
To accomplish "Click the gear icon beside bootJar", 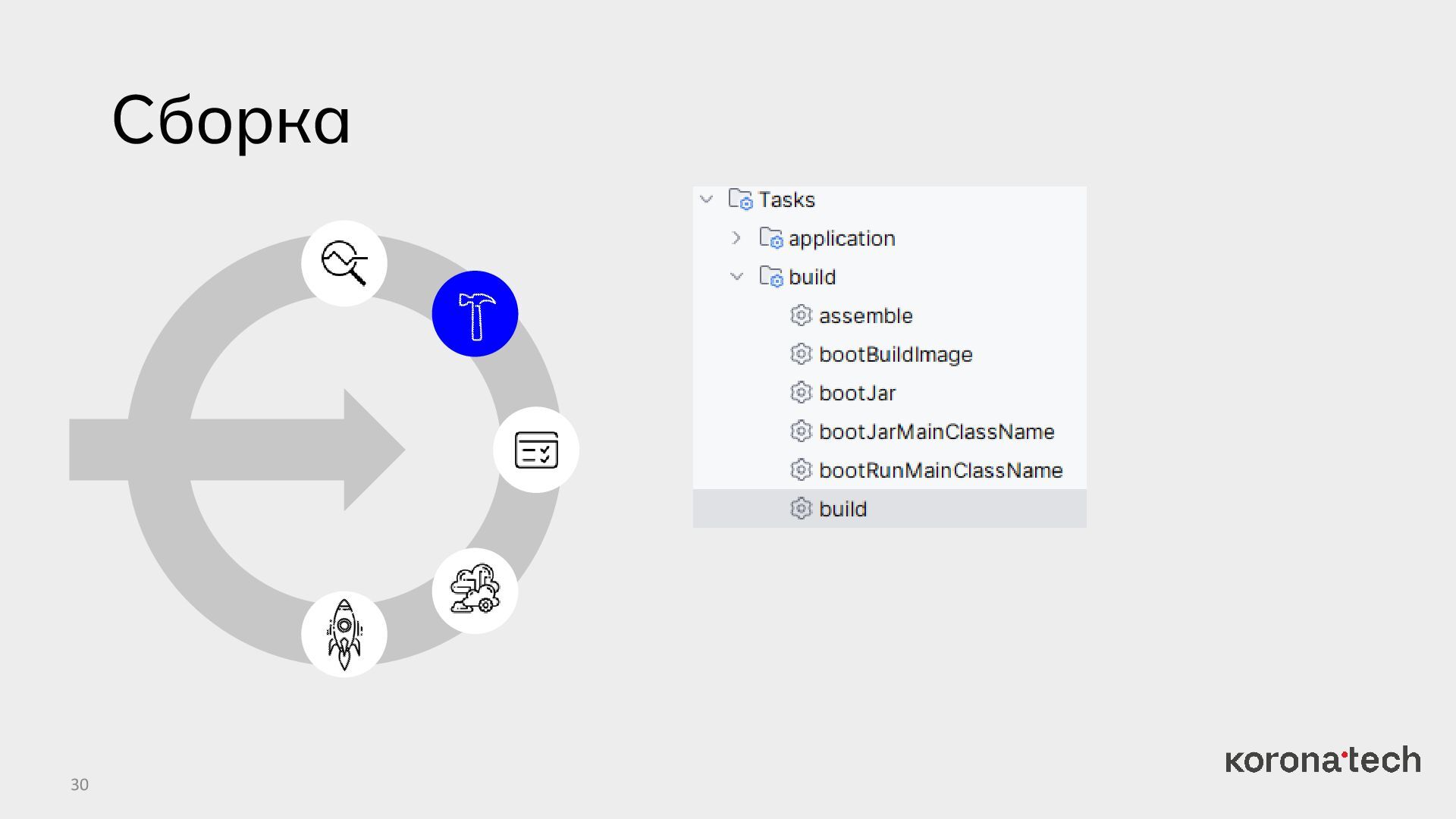I will (801, 393).
